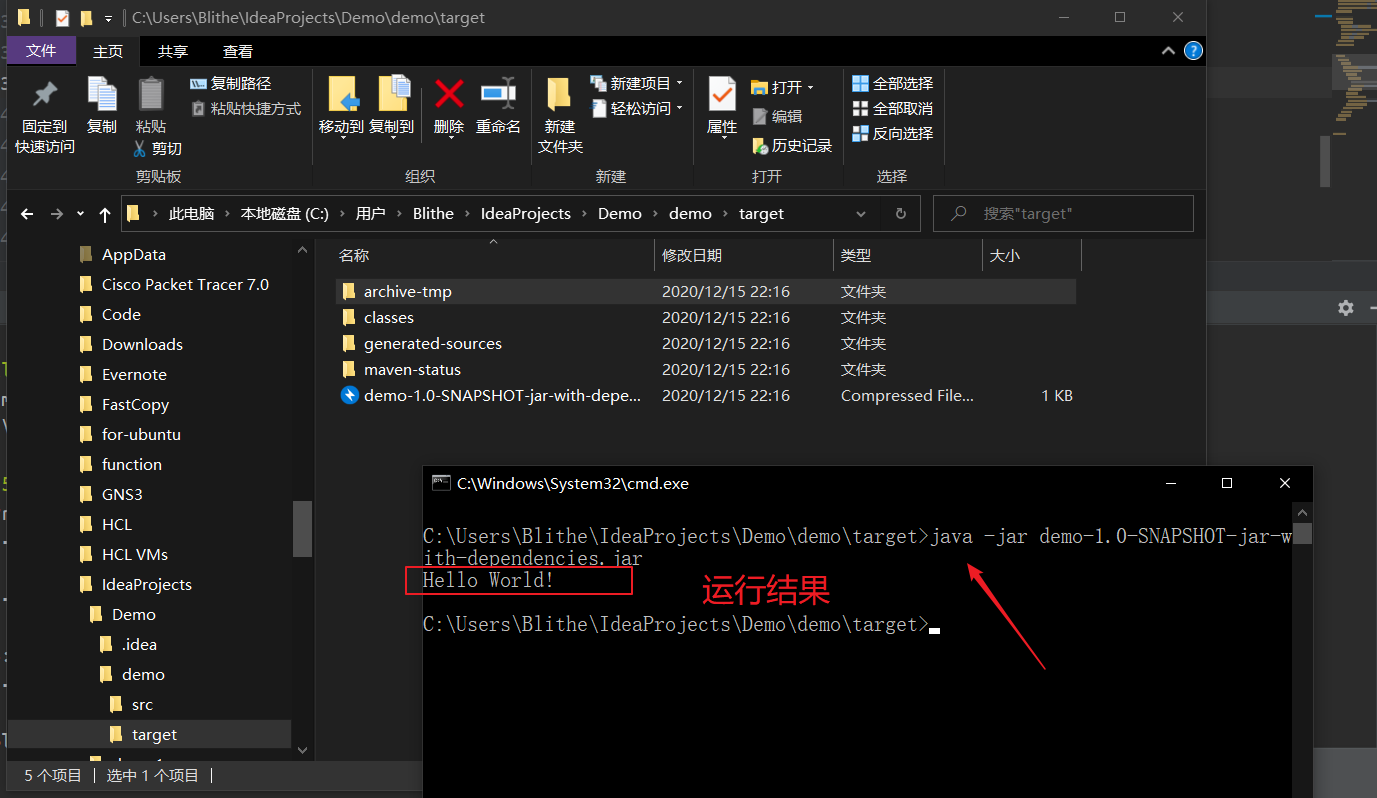
Task: Click Invert selection (反向选择)
Action: tap(892, 134)
